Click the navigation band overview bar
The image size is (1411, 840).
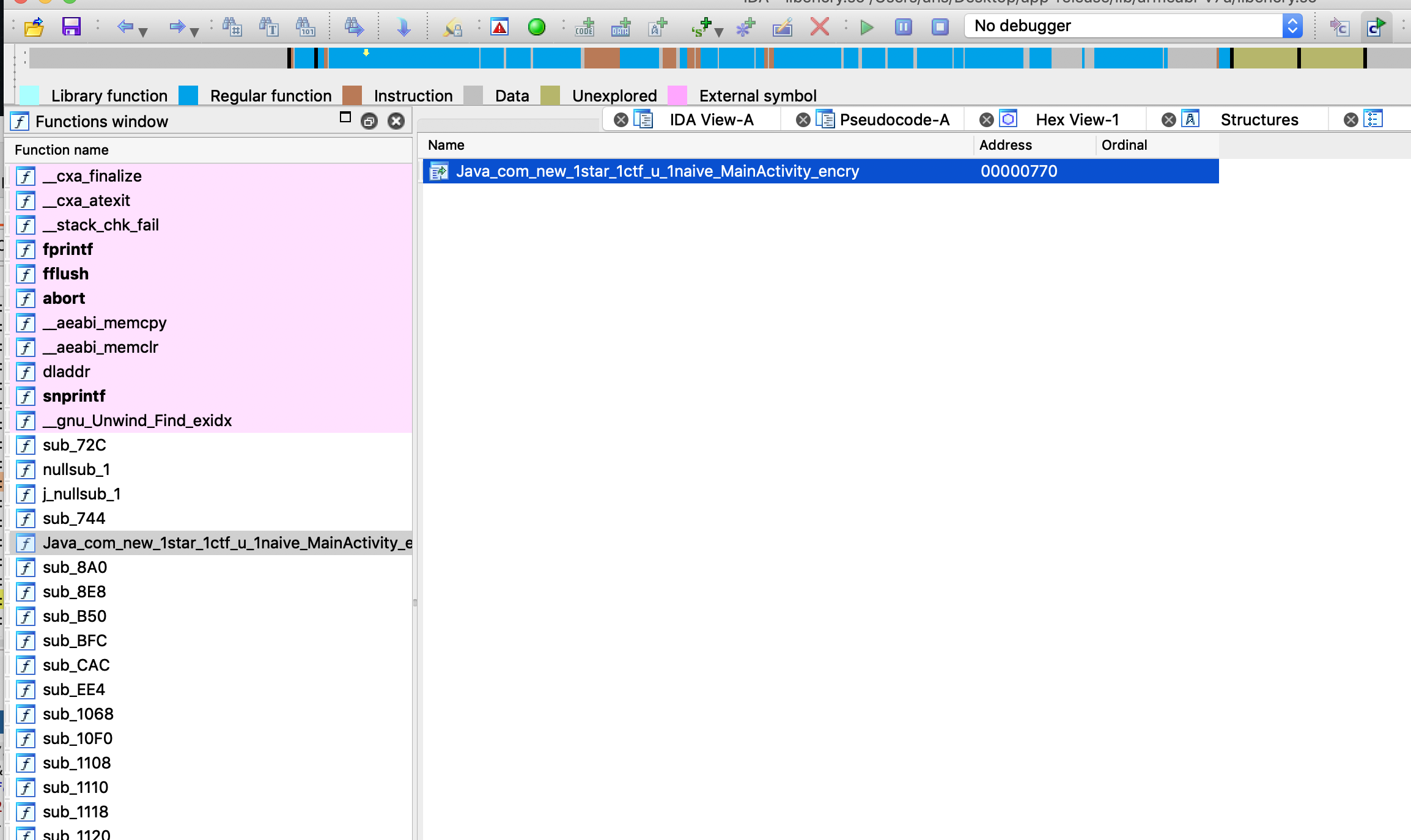[720, 58]
